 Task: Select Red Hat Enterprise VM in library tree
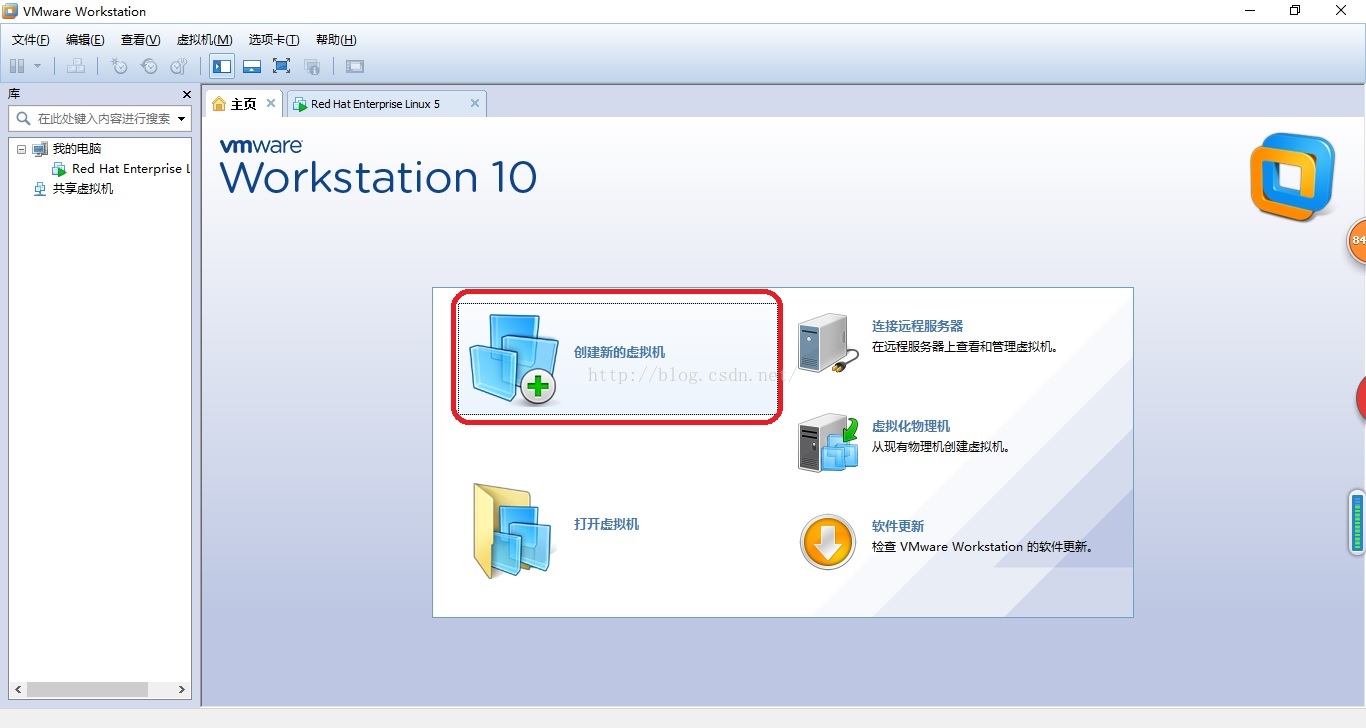[129, 169]
